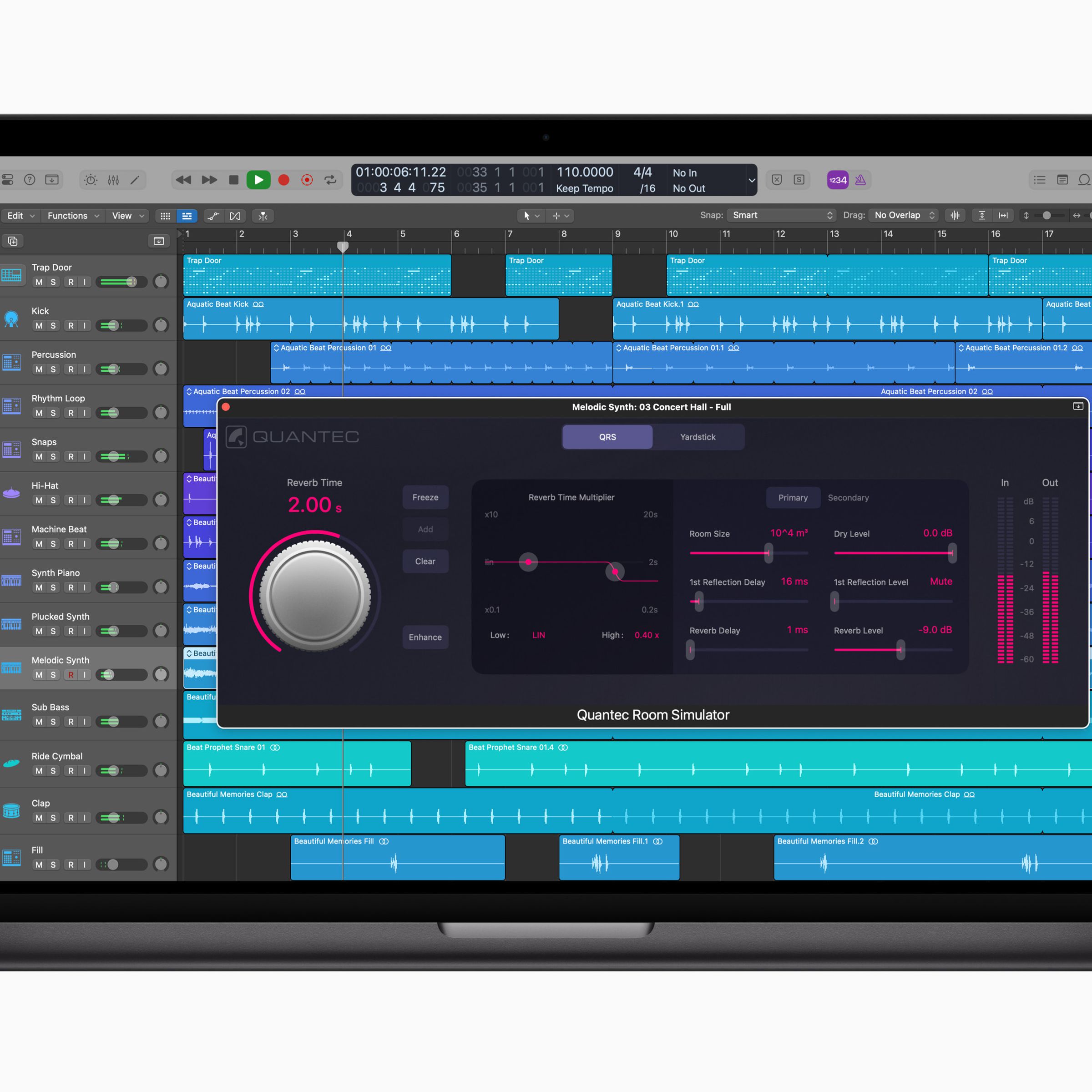Image resolution: width=1092 pixels, height=1092 pixels.
Task: Switch to the Secondary tab
Action: click(x=849, y=498)
